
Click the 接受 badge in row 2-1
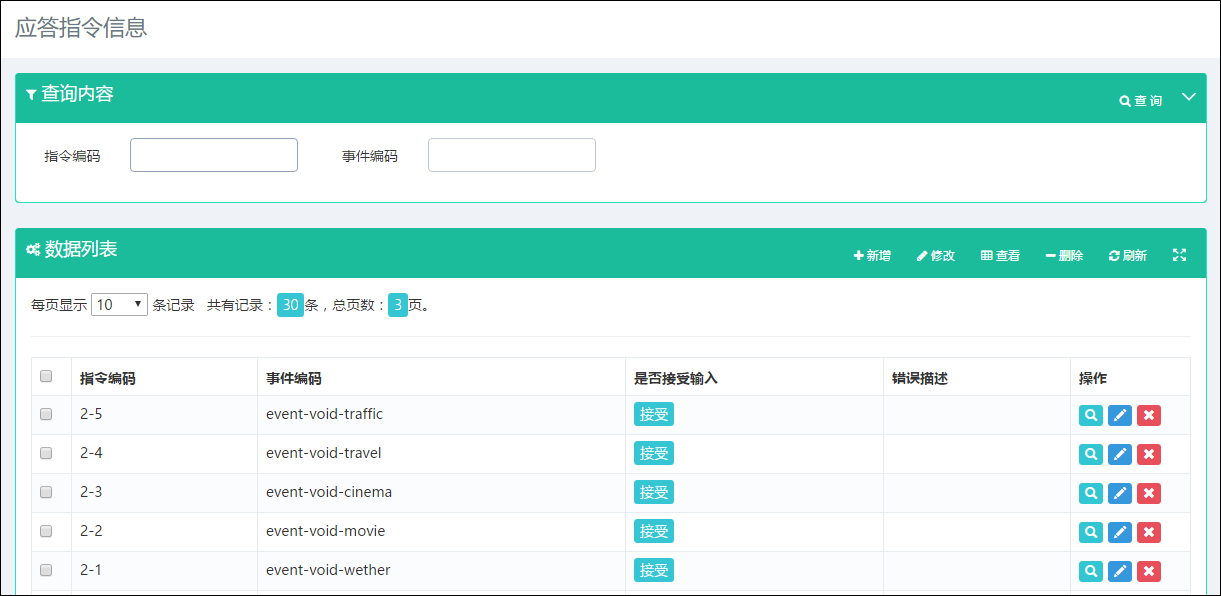point(654,570)
